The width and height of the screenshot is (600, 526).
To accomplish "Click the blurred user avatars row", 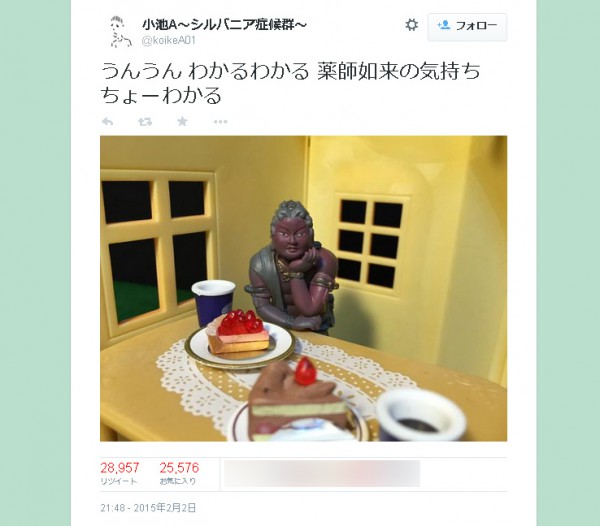I will pyautogui.click(x=322, y=474).
